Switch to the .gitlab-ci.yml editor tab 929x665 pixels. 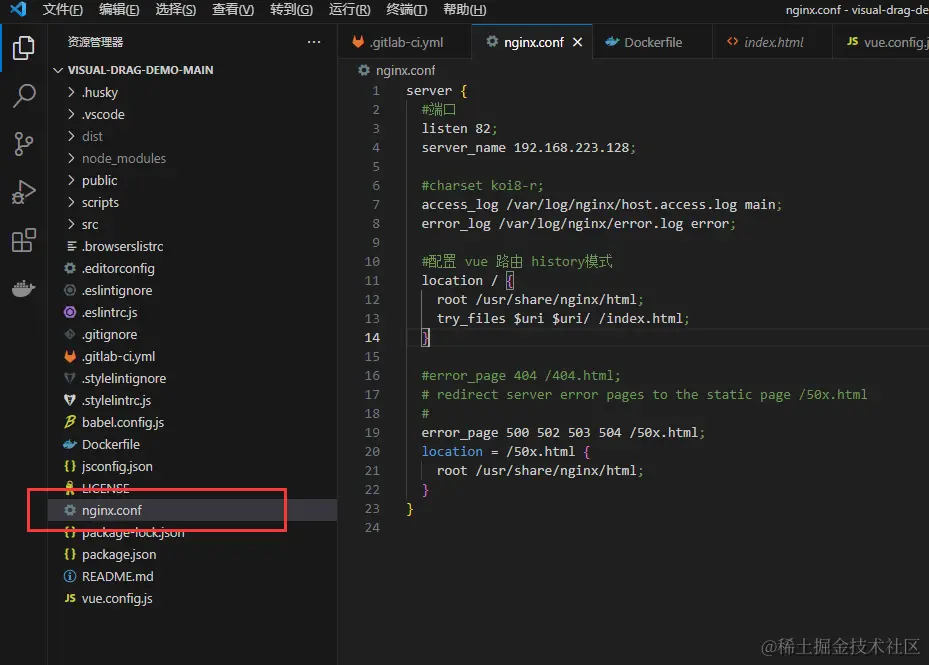[405, 42]
